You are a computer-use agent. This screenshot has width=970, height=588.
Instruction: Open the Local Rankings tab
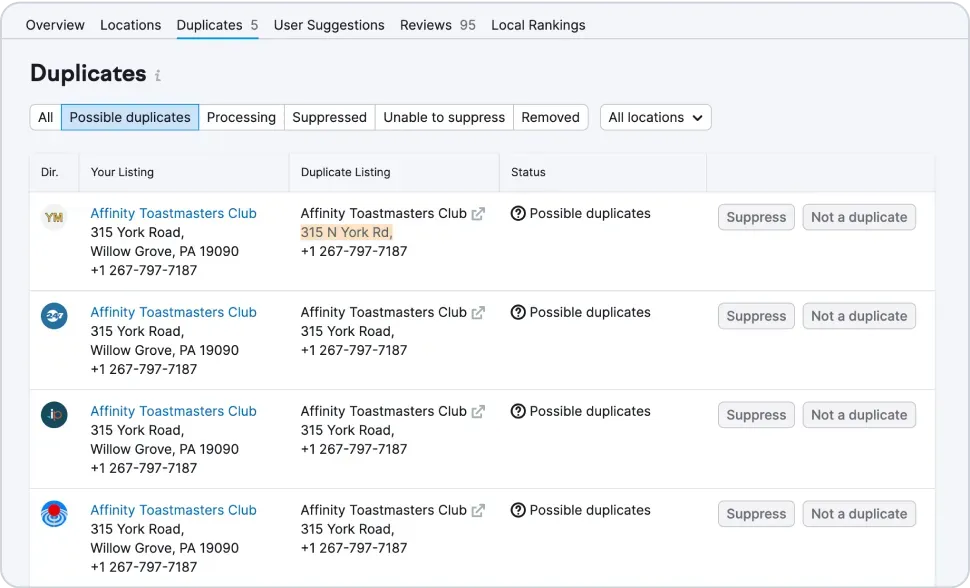pyautogui.click(x=538, y=25)
